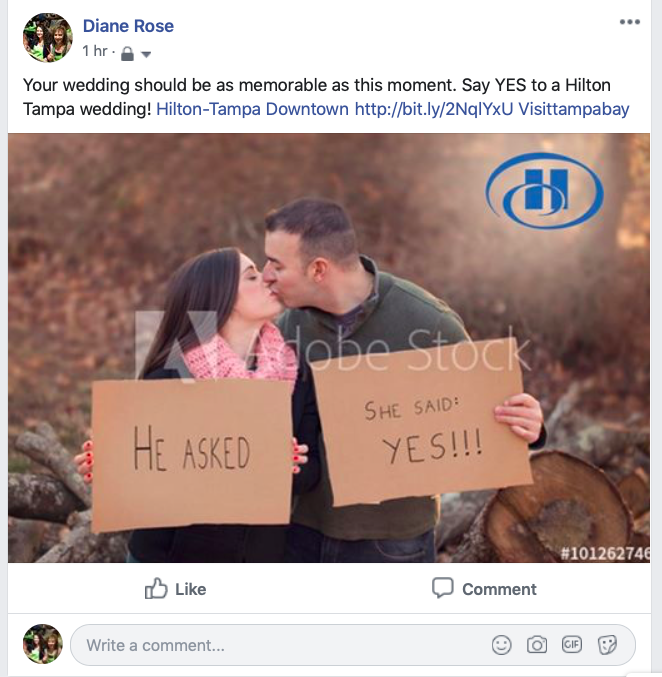Click the privacy lock icon

coord(127,54)
